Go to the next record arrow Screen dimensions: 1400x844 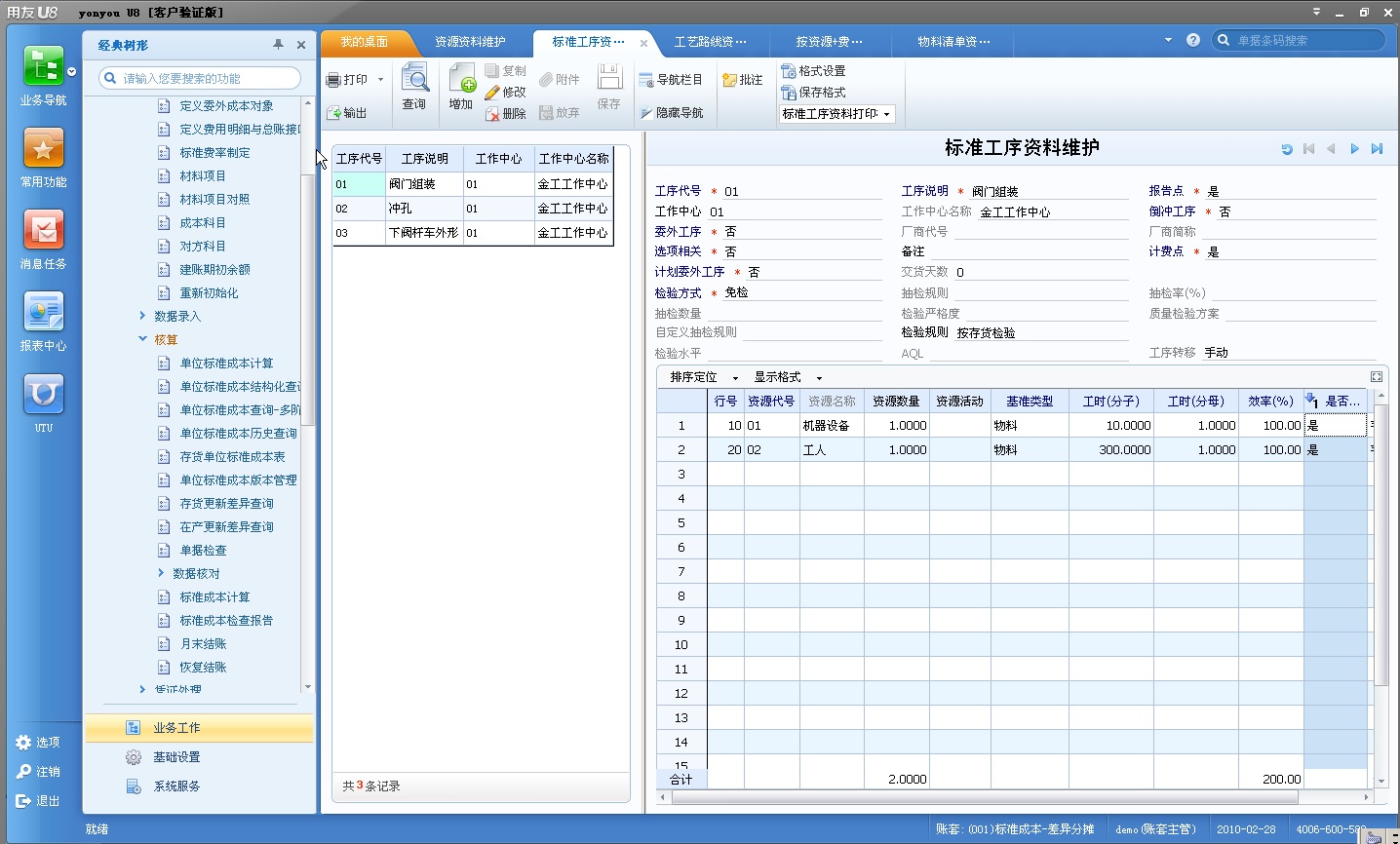(x=1354, y=149)
